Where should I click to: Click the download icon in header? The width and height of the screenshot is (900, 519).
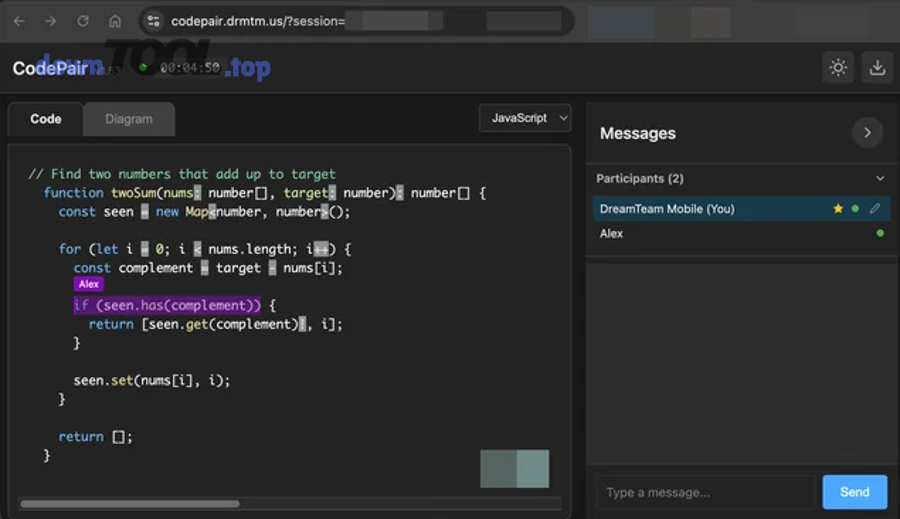click(x=877, y=68)
